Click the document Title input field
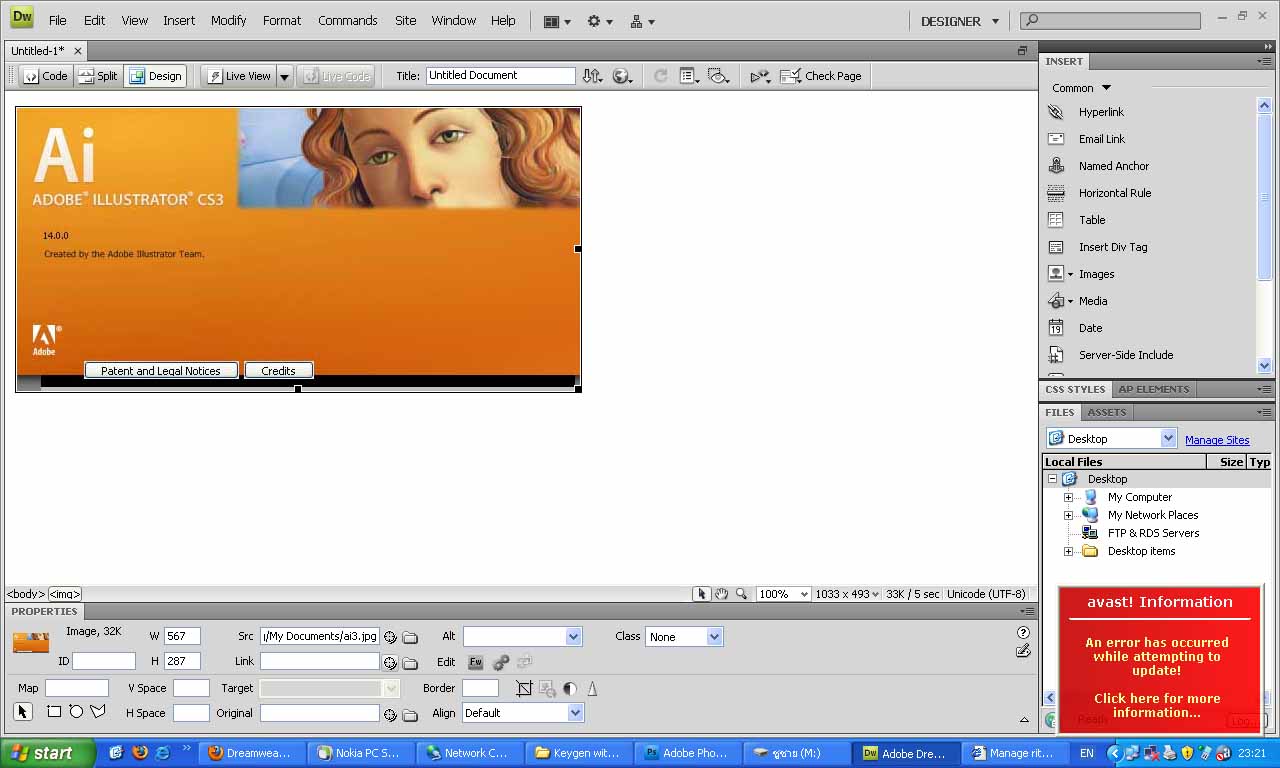The height and width of the screenshot is (768, 1280). (x=501, y=76)
